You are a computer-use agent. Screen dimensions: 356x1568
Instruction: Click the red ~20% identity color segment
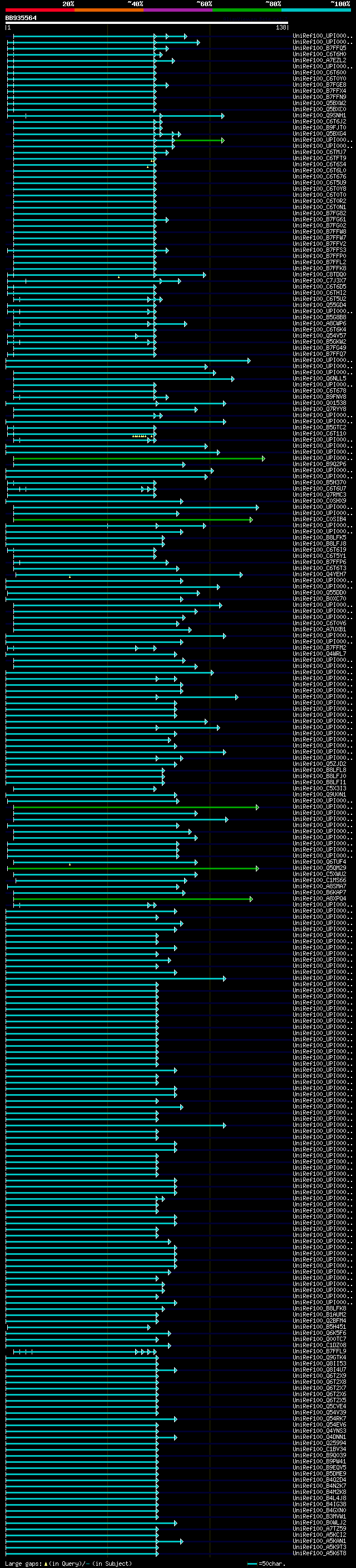point(39,11)
